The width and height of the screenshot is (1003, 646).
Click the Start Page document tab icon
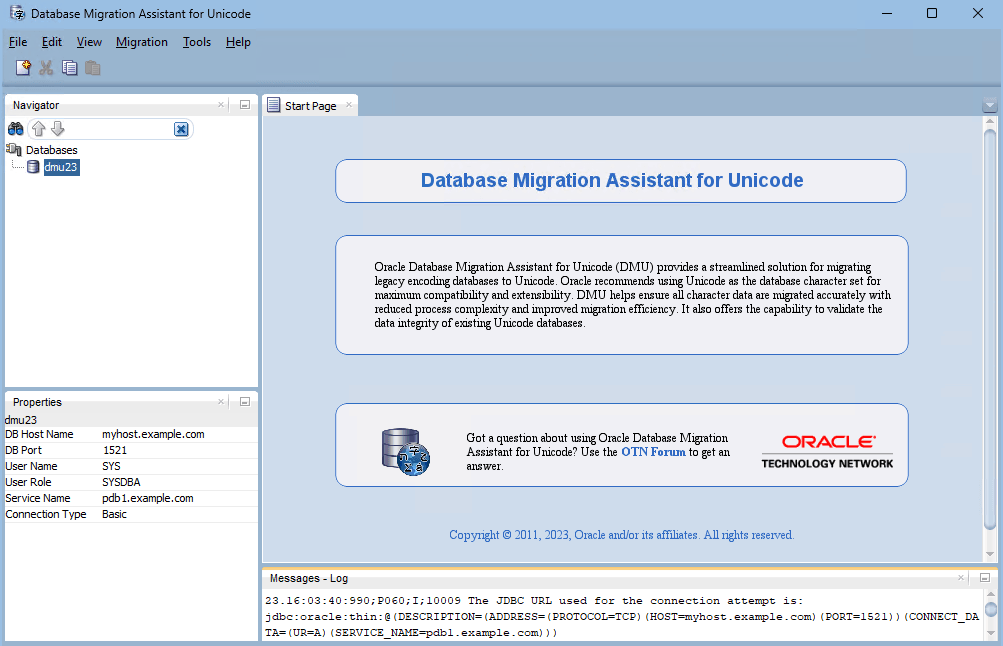pos(274,105)
